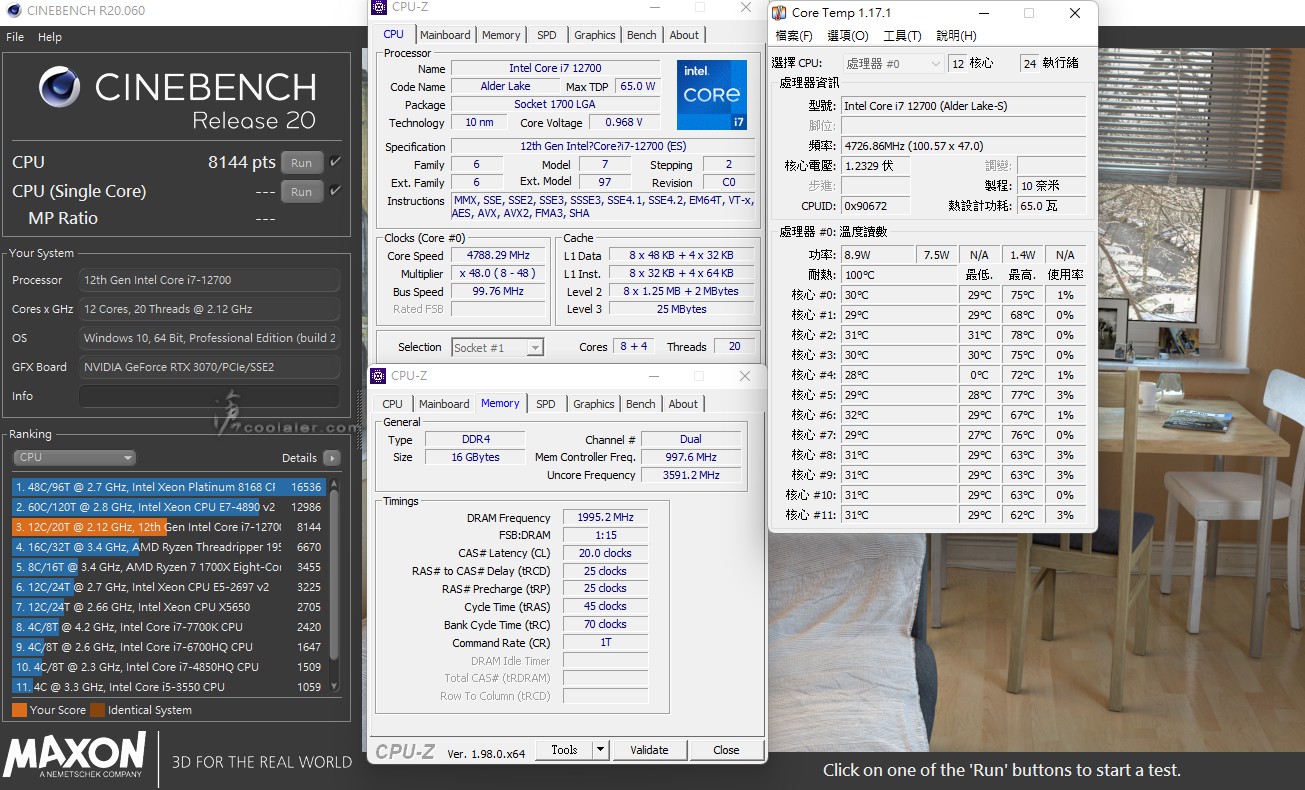
Task: Minimize the upper CPU-Z window
Action: pyautogui.click(x=655, y=8)
